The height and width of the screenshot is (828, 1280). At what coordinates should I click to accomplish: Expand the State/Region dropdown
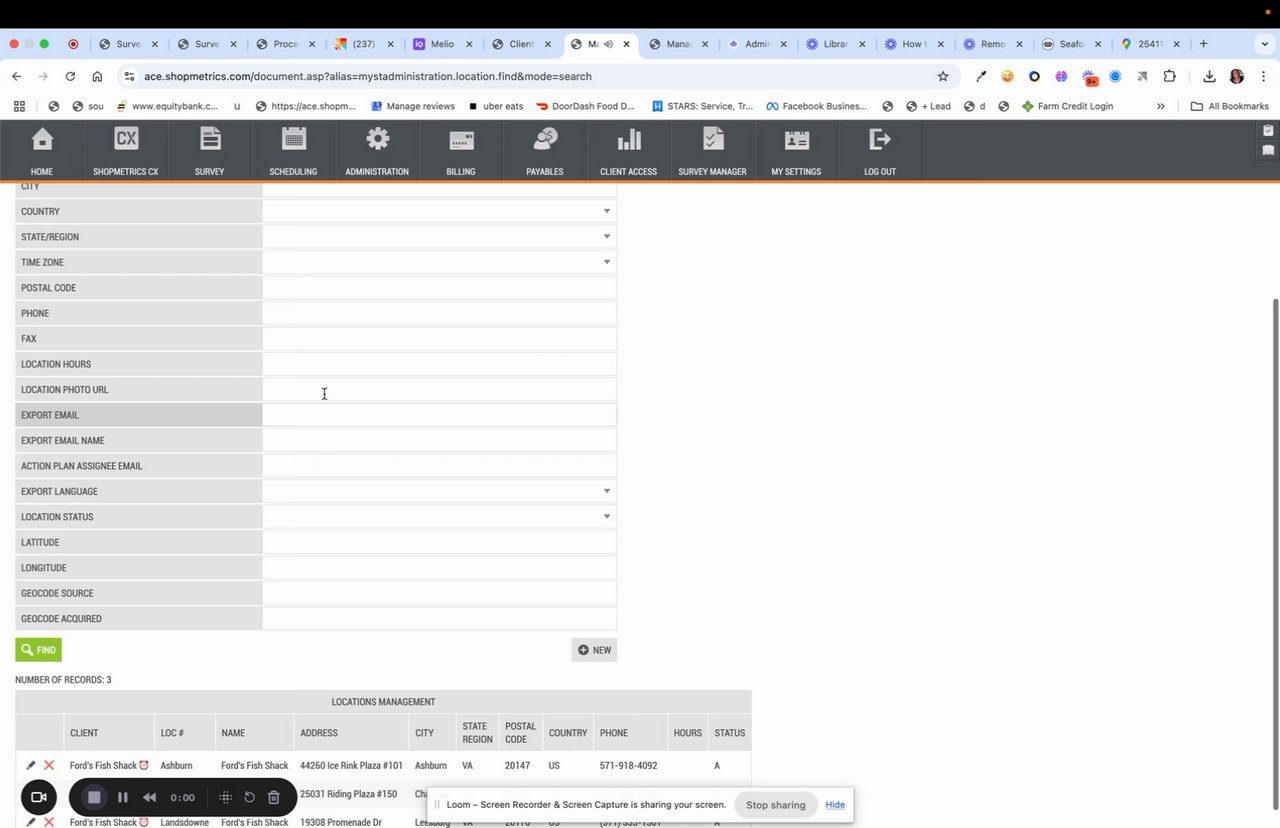click(x=607, y=237)
